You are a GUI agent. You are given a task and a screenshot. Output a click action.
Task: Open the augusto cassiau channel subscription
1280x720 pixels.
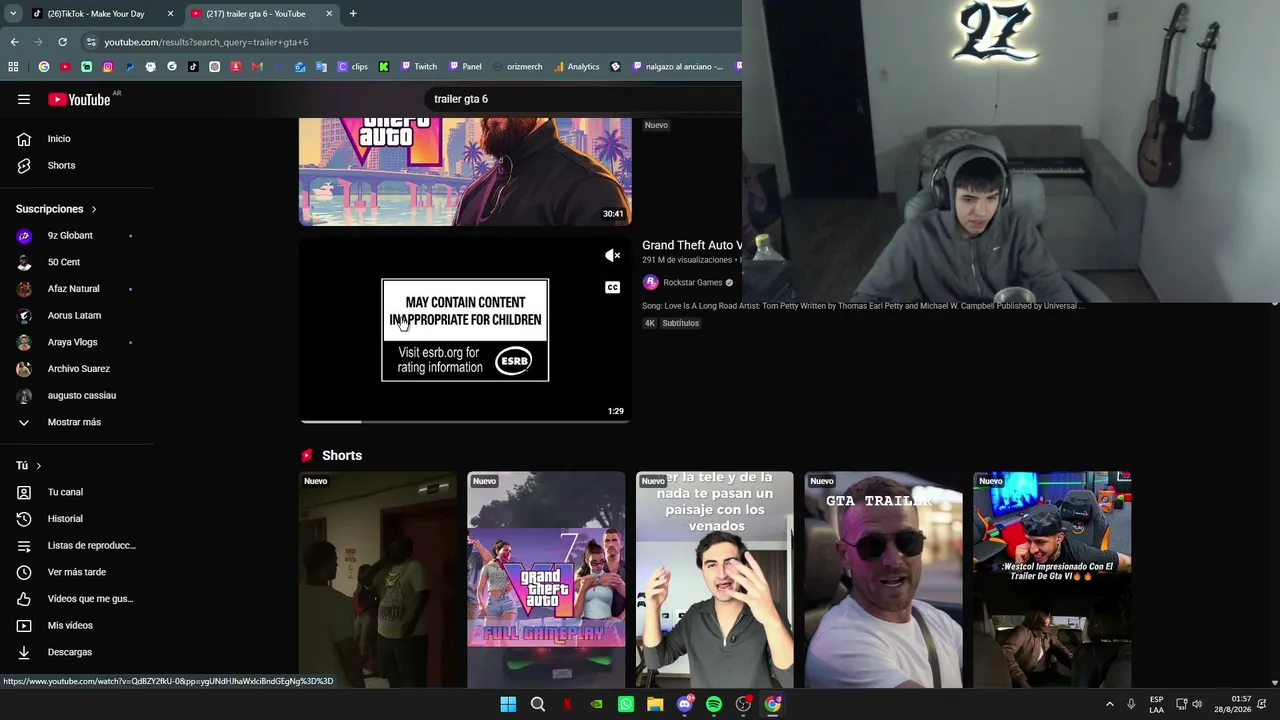click(x=82, y=395)
